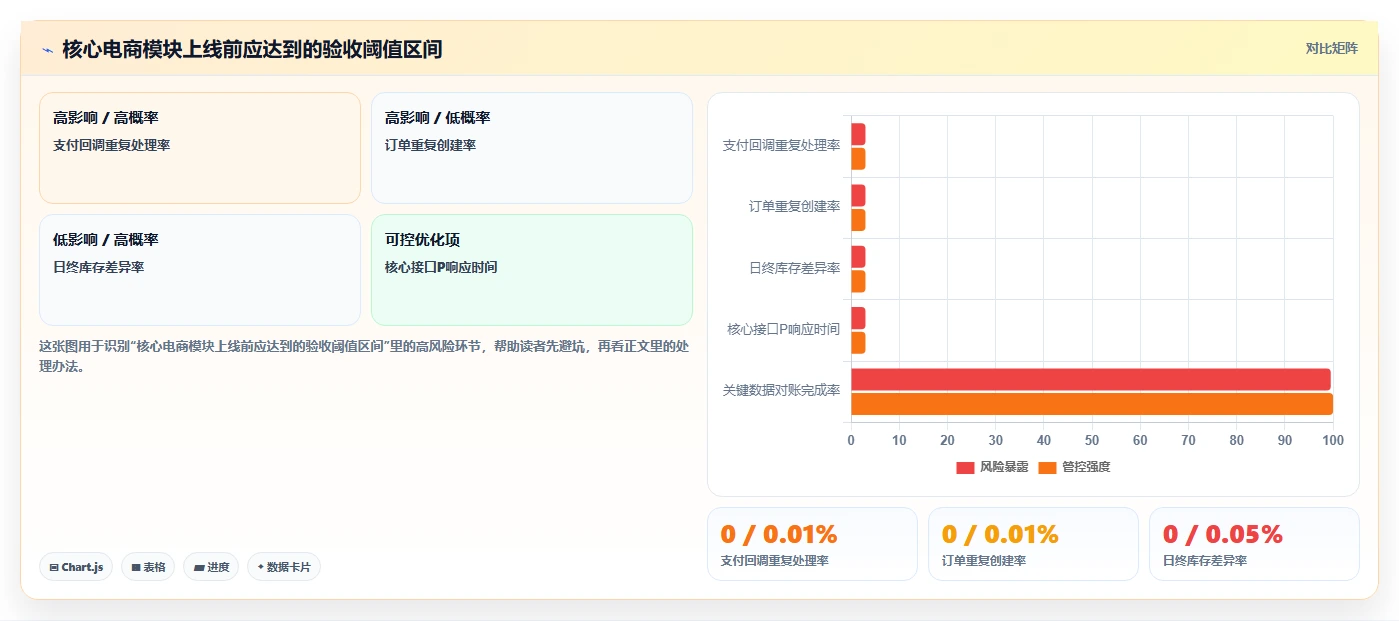Click the 日终库存差异率 chart axis label
Screen dimensions: 1399x621
point(794,268)
